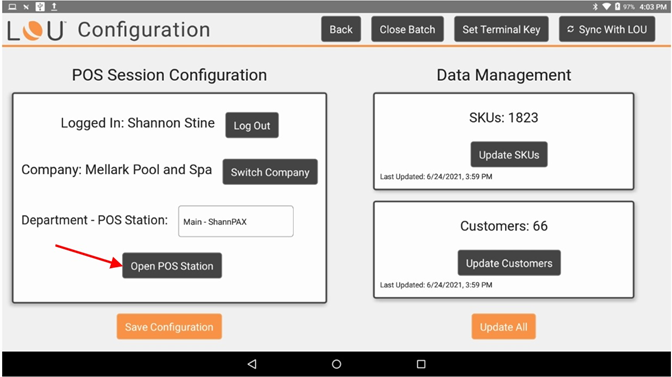Screen dimensions: 672x377
Task: Sync With LOU
Action: 607,30
